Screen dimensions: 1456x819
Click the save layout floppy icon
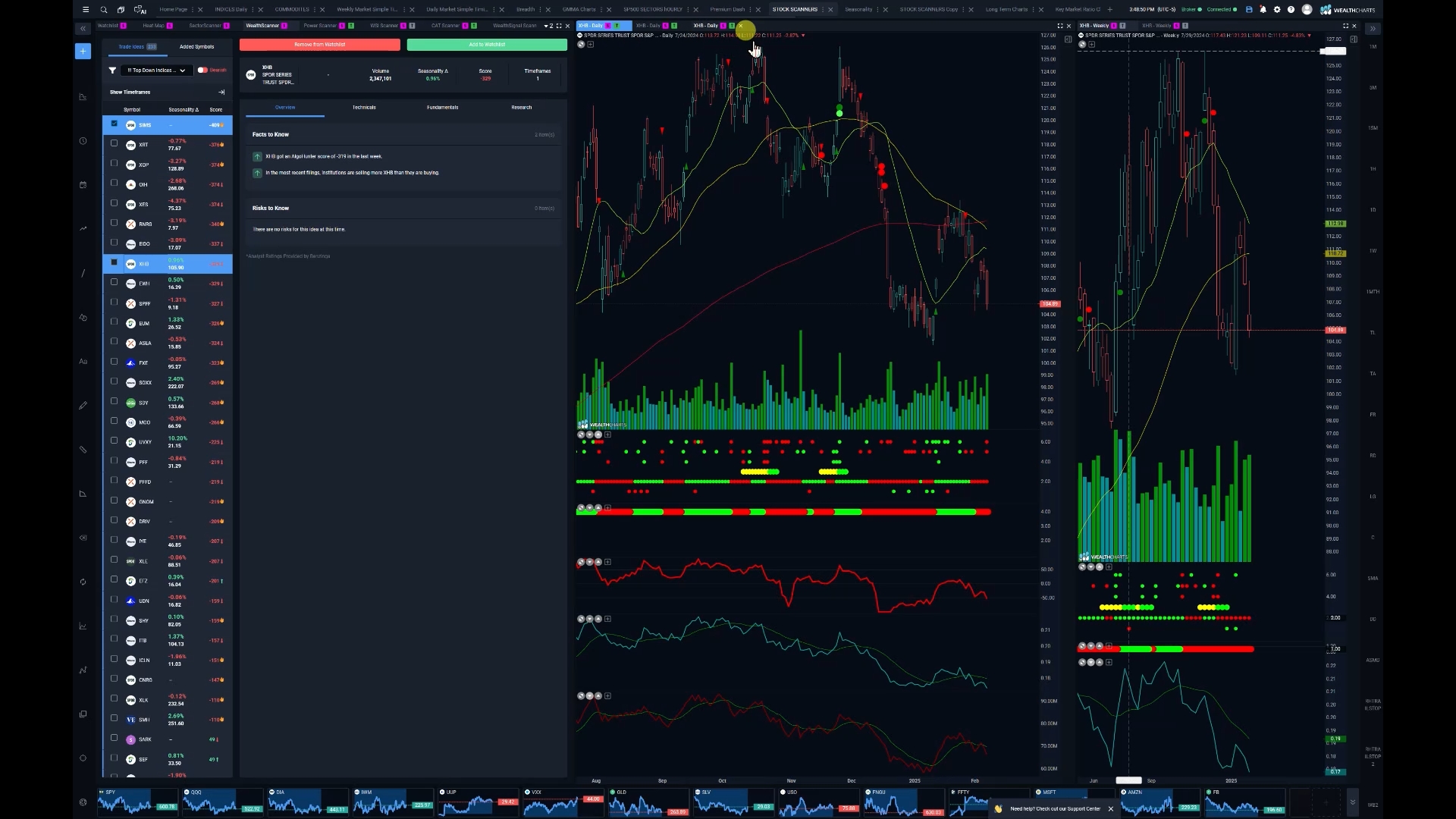1249,10
